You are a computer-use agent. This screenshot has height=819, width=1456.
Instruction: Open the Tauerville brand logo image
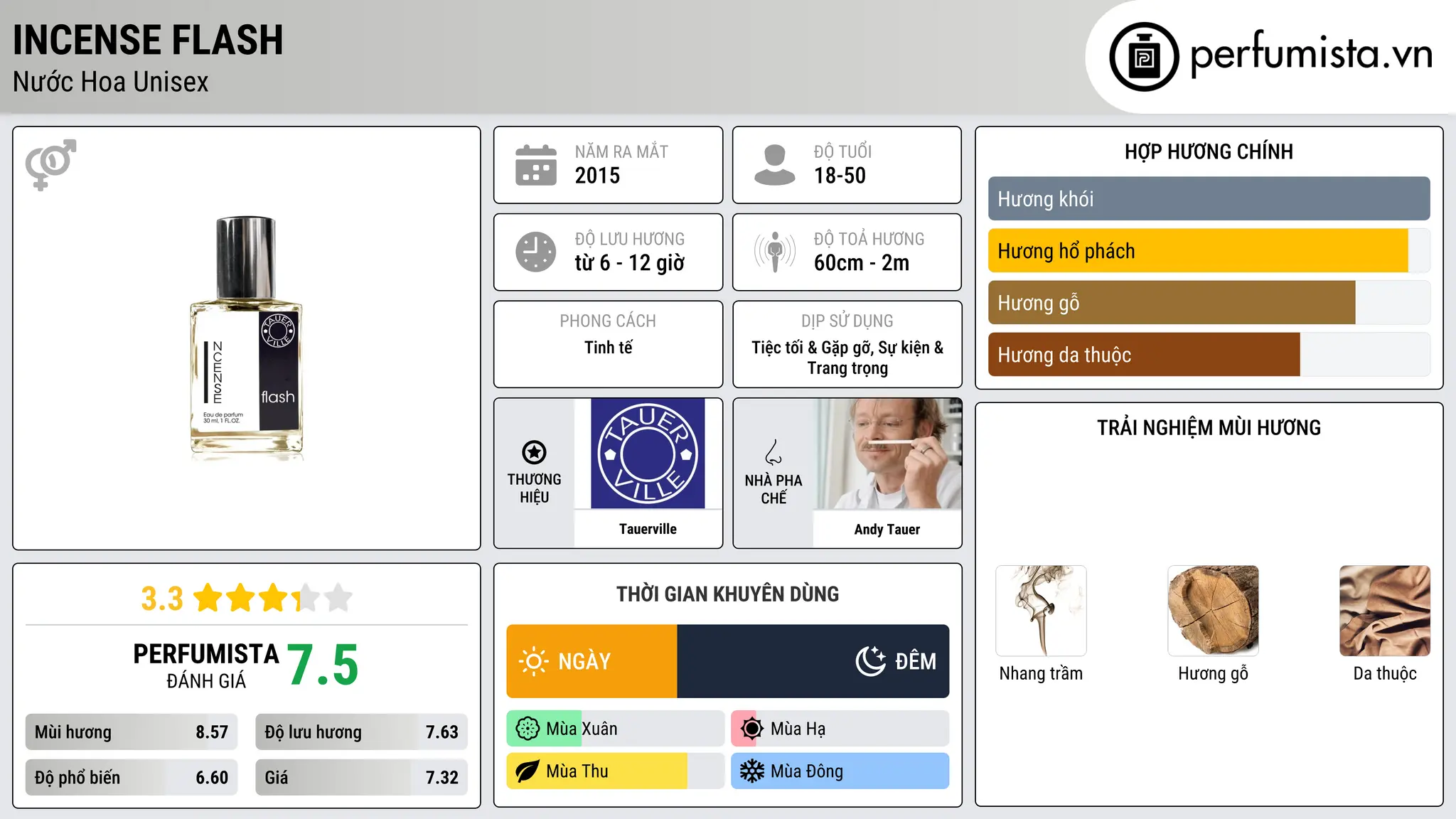coord(648,454)
